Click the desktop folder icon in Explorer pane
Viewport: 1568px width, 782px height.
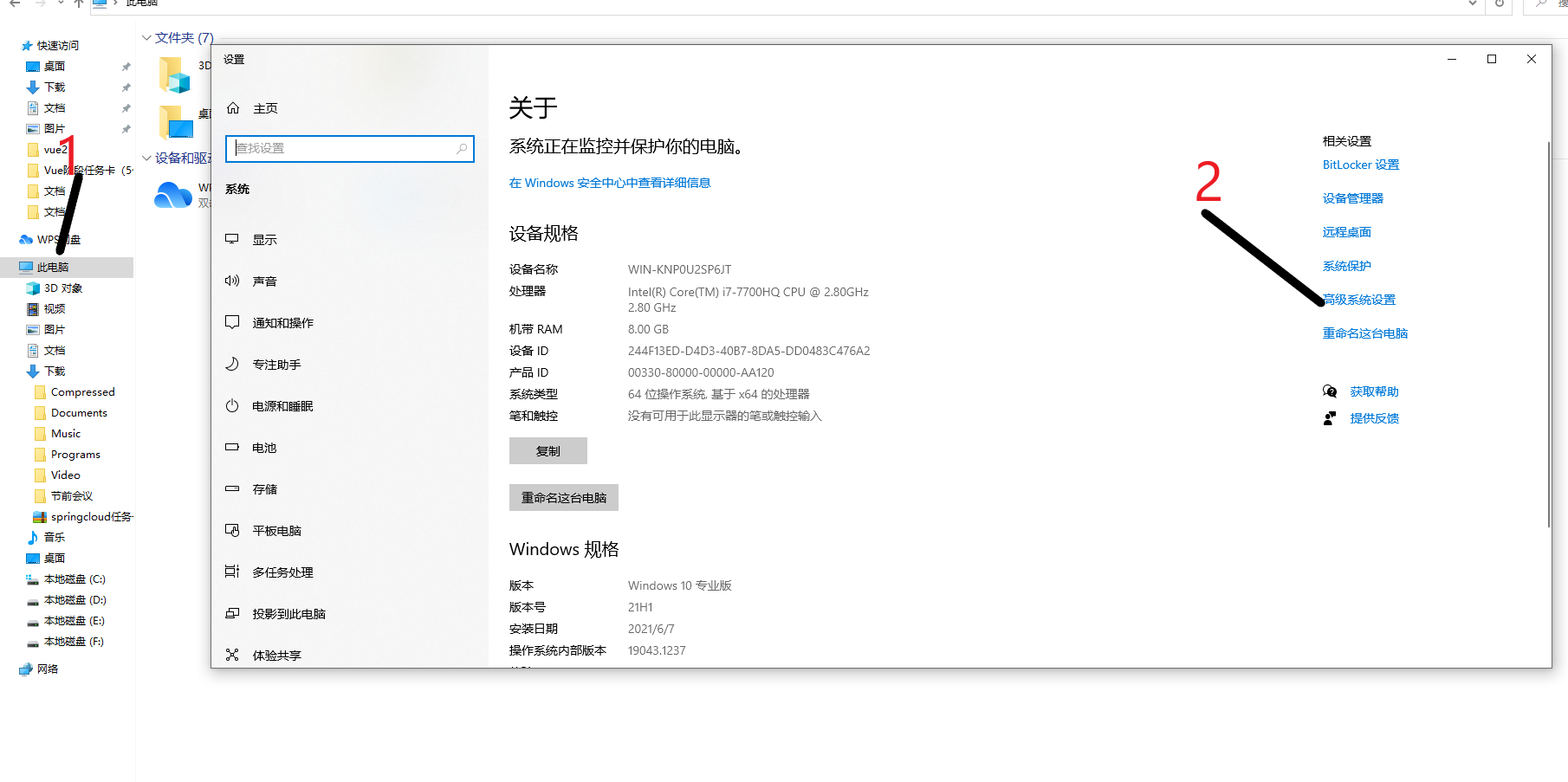(x=177, y=121)
